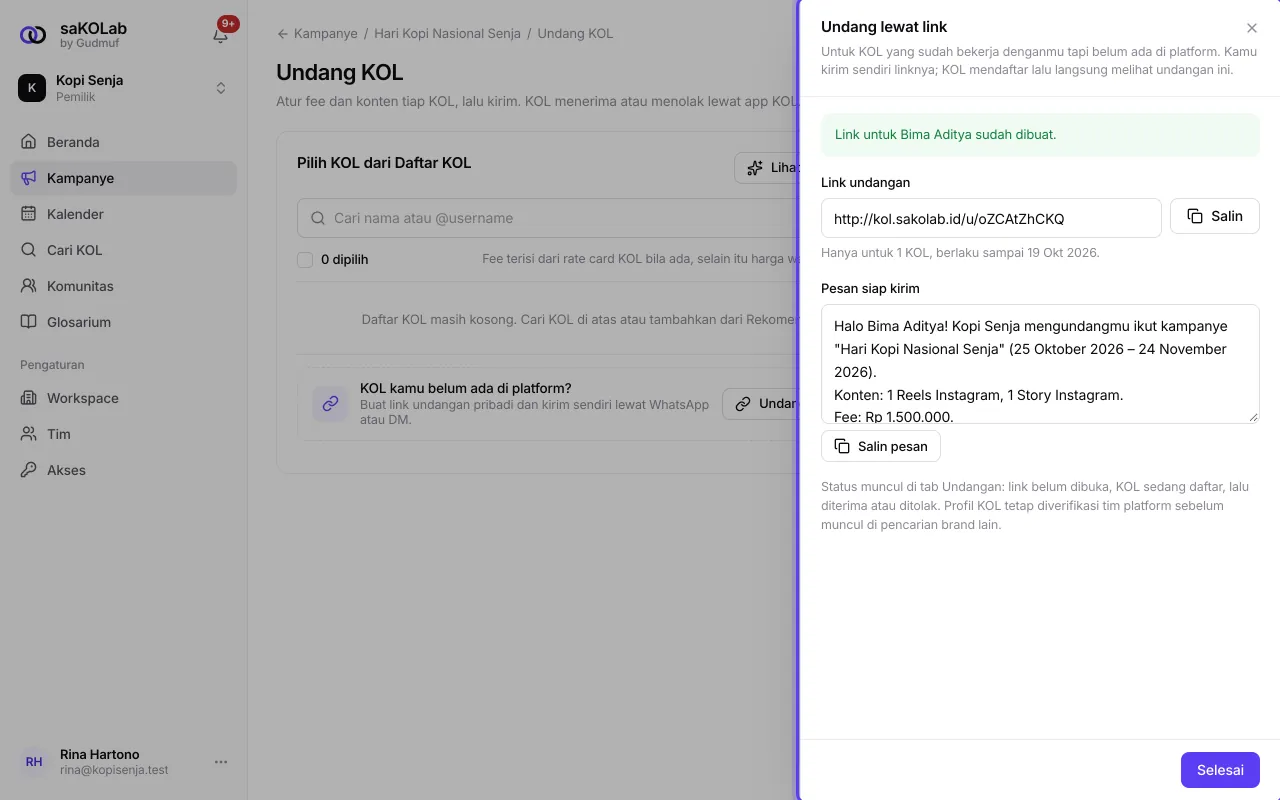Click the Kopi Senja K avatar
This screenshot has height=800, width=1280.
point(32,88)
